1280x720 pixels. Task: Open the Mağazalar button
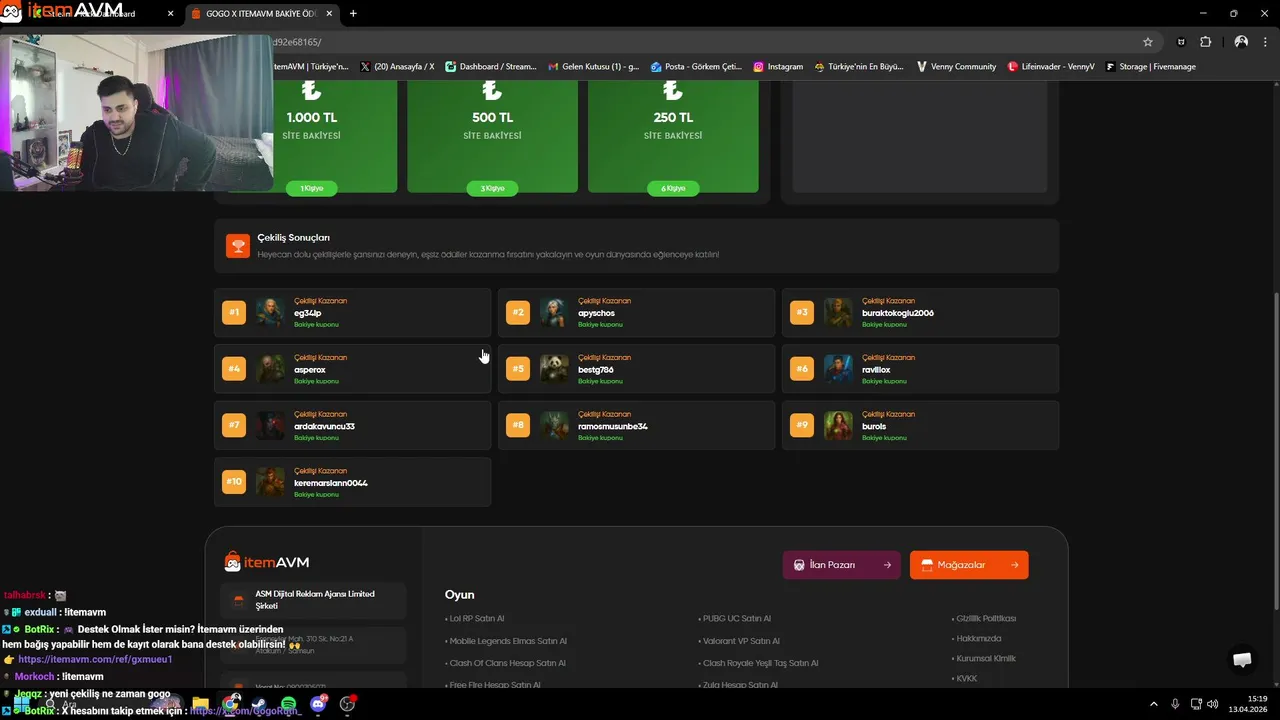click(969, 565)
